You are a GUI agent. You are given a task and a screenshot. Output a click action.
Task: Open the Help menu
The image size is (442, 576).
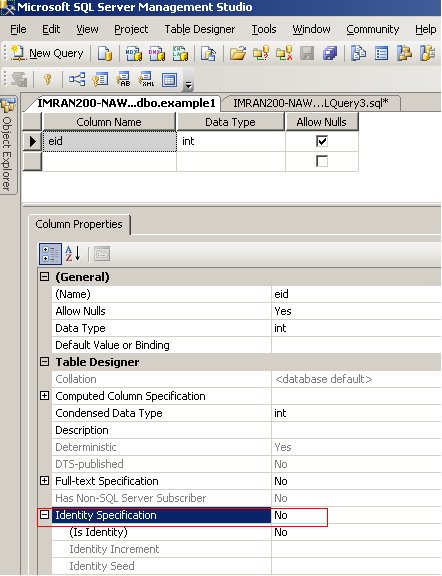(x=426, y=29)
